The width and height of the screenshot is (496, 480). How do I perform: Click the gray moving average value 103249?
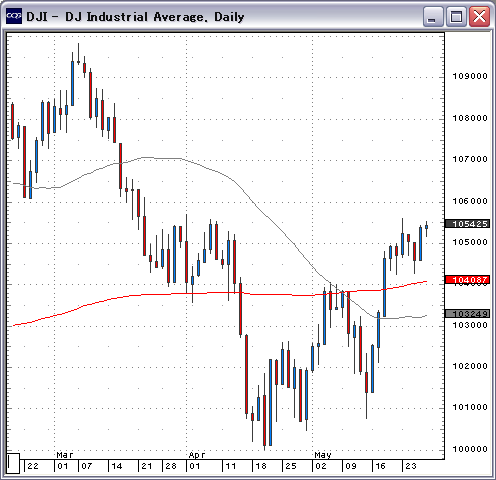[x=468, y=314]
